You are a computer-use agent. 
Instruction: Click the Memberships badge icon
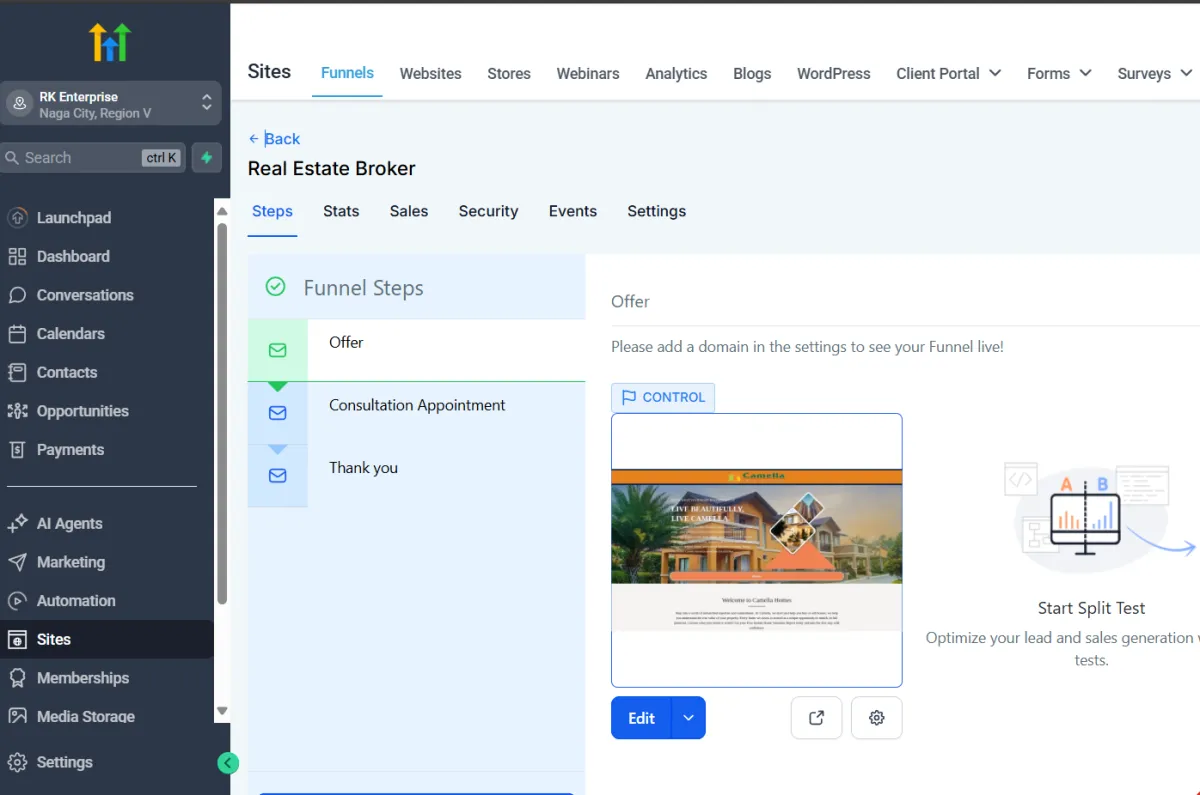coord(17,678)
